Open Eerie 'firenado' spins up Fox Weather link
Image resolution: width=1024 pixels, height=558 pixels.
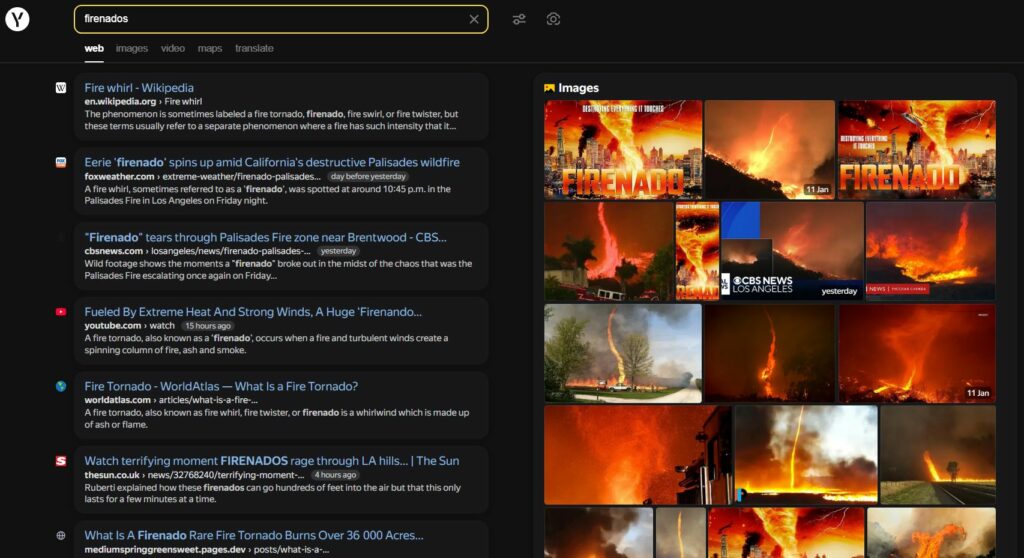(272, 162)
